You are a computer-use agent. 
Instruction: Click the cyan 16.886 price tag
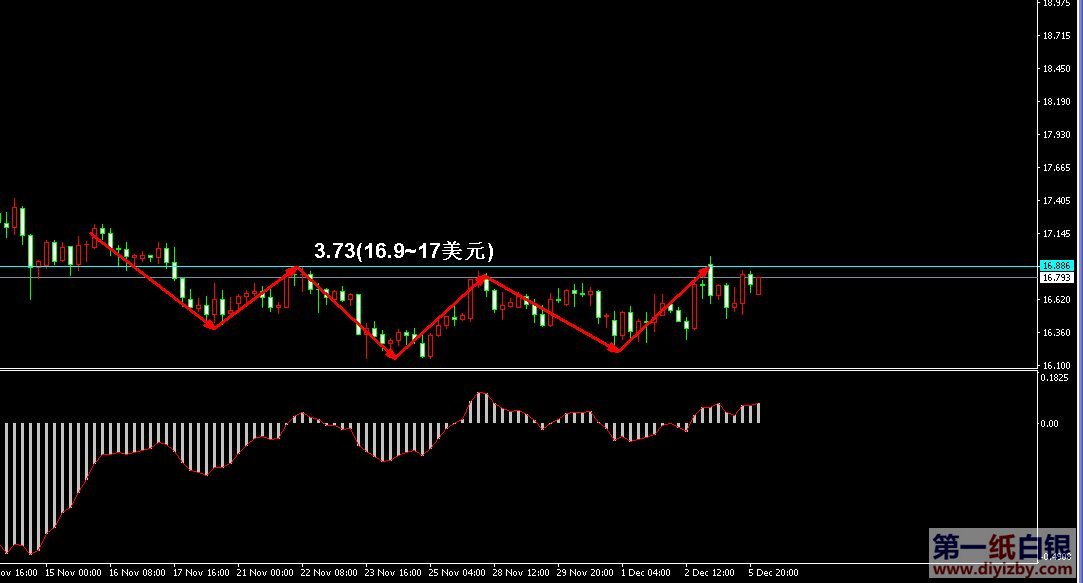coord(1056,266)
